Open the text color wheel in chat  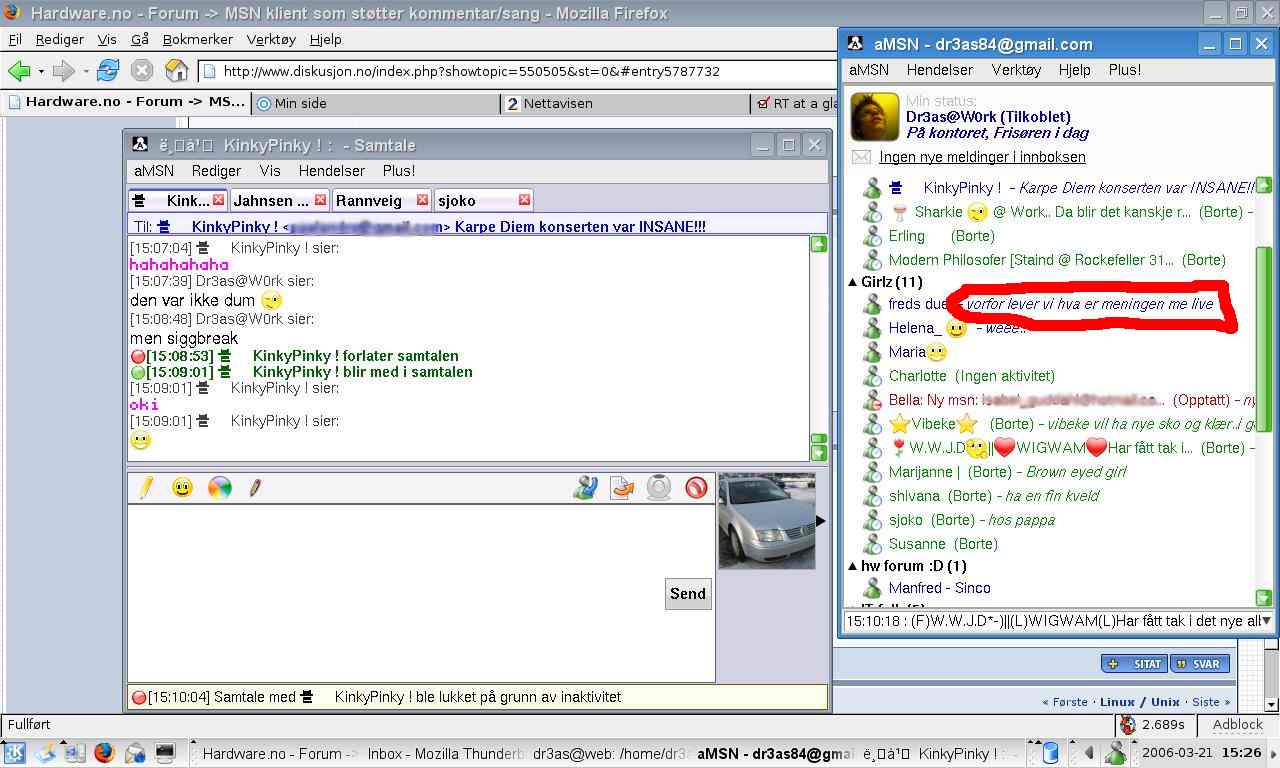click(x=219, y=488)
